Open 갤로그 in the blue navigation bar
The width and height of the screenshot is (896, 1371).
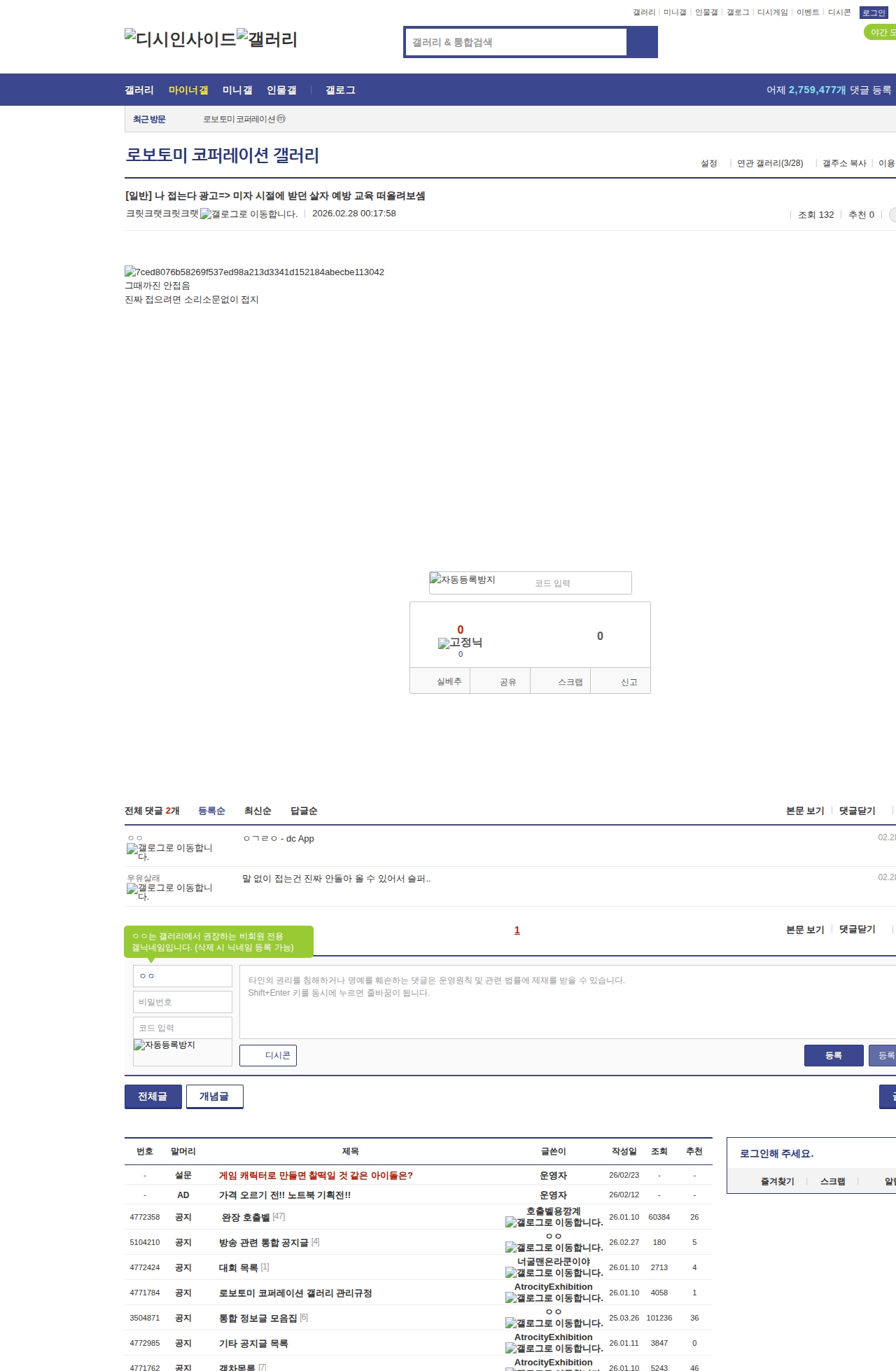pyautogui.click(x=340, y=90)
